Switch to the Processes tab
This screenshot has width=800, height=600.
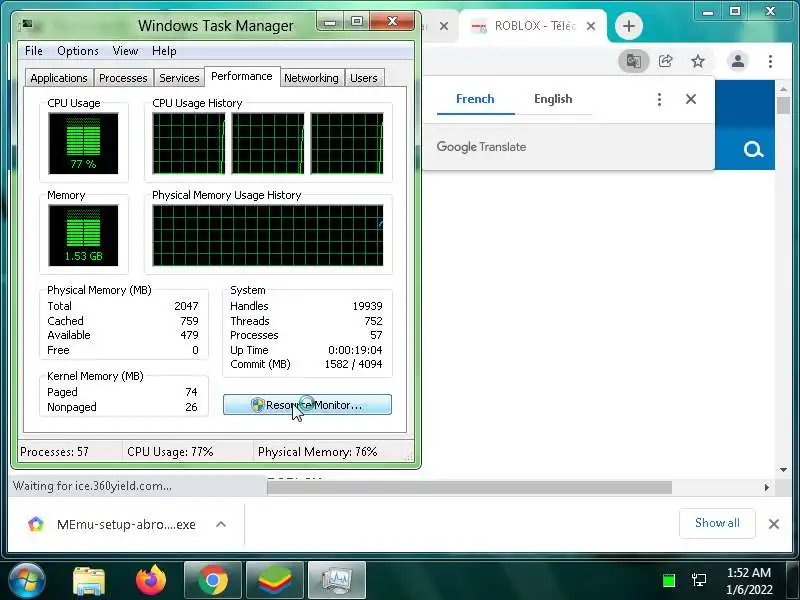tap(123, 78)
